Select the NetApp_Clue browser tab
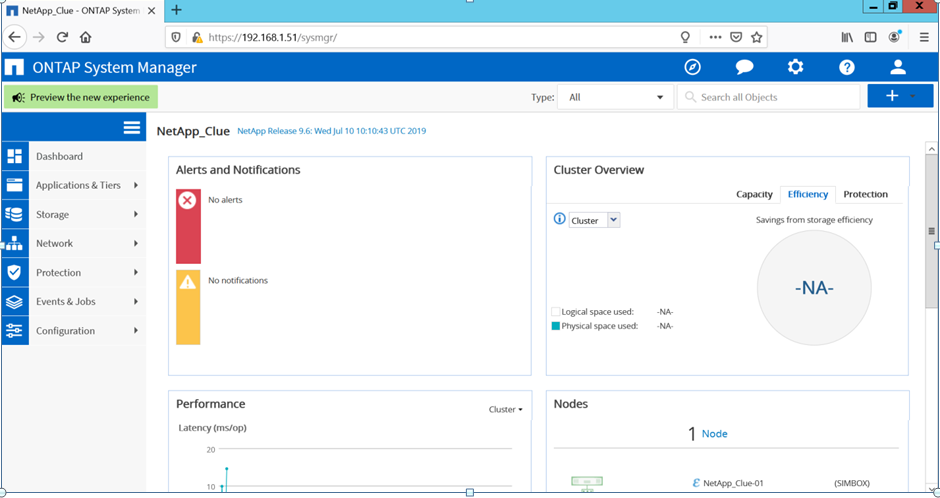The width and height of the screenshot is (940, 498). [x=82, y=11]
